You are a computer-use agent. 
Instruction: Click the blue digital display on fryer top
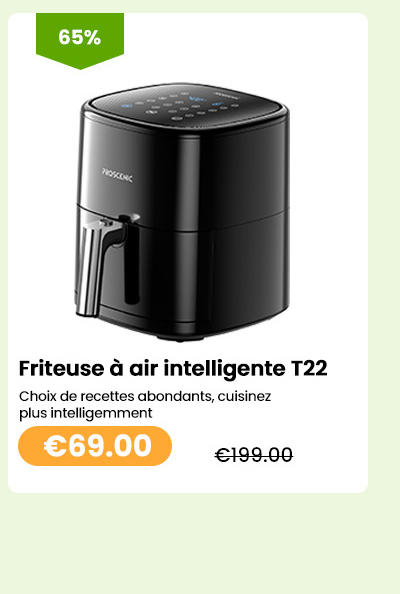click(197, 100)
